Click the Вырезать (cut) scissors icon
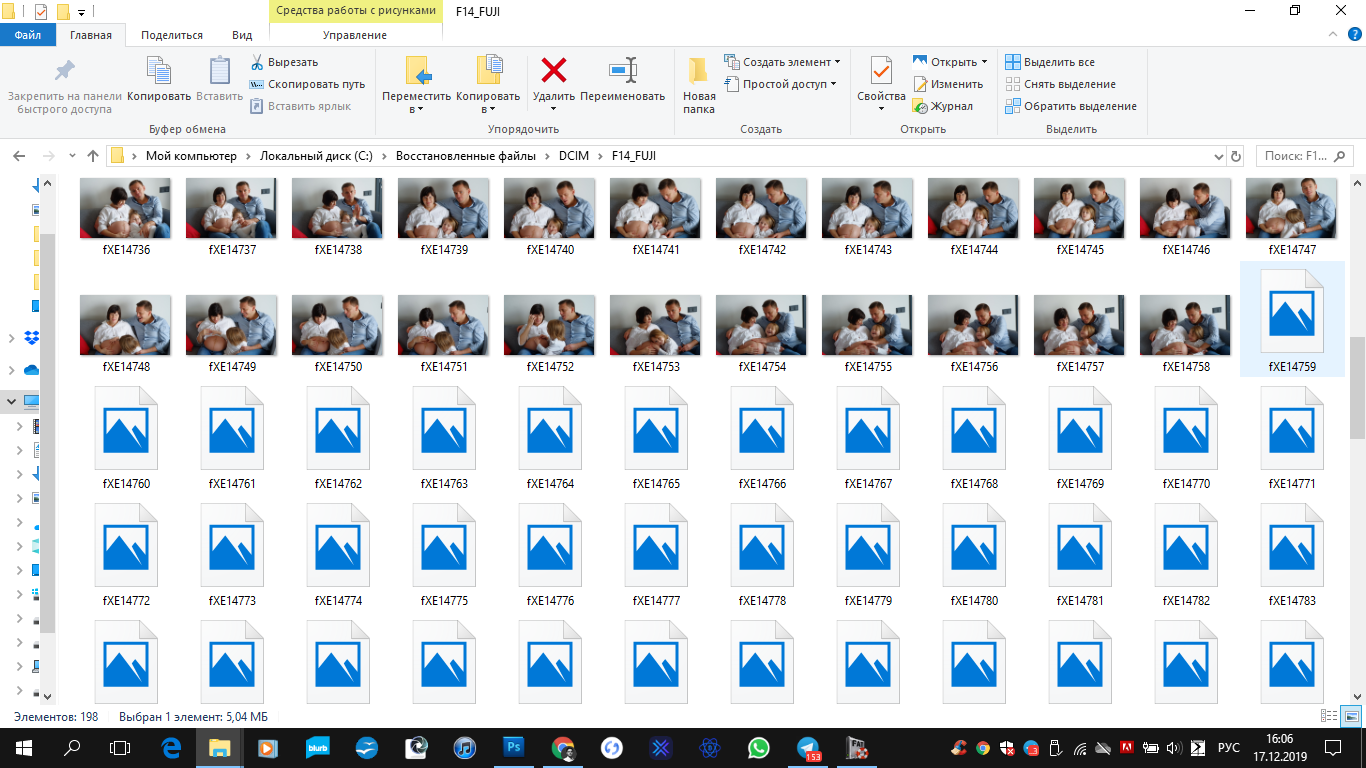Screen dimensions: 1366x768 (x=257, y=62)
